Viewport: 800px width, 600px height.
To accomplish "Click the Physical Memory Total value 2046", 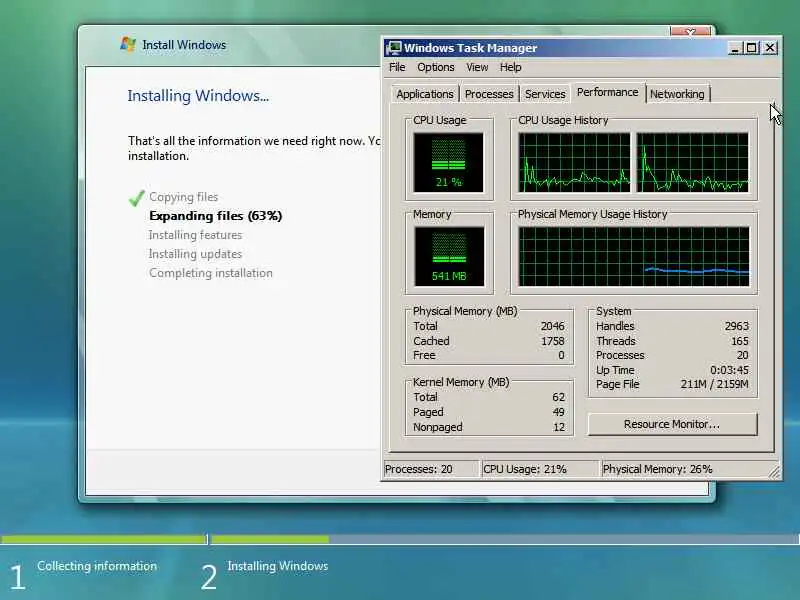I will click(x=553, y=326).
